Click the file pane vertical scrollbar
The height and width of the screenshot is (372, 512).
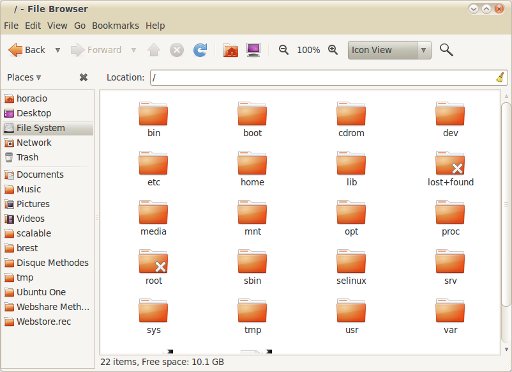coord(506,204)
